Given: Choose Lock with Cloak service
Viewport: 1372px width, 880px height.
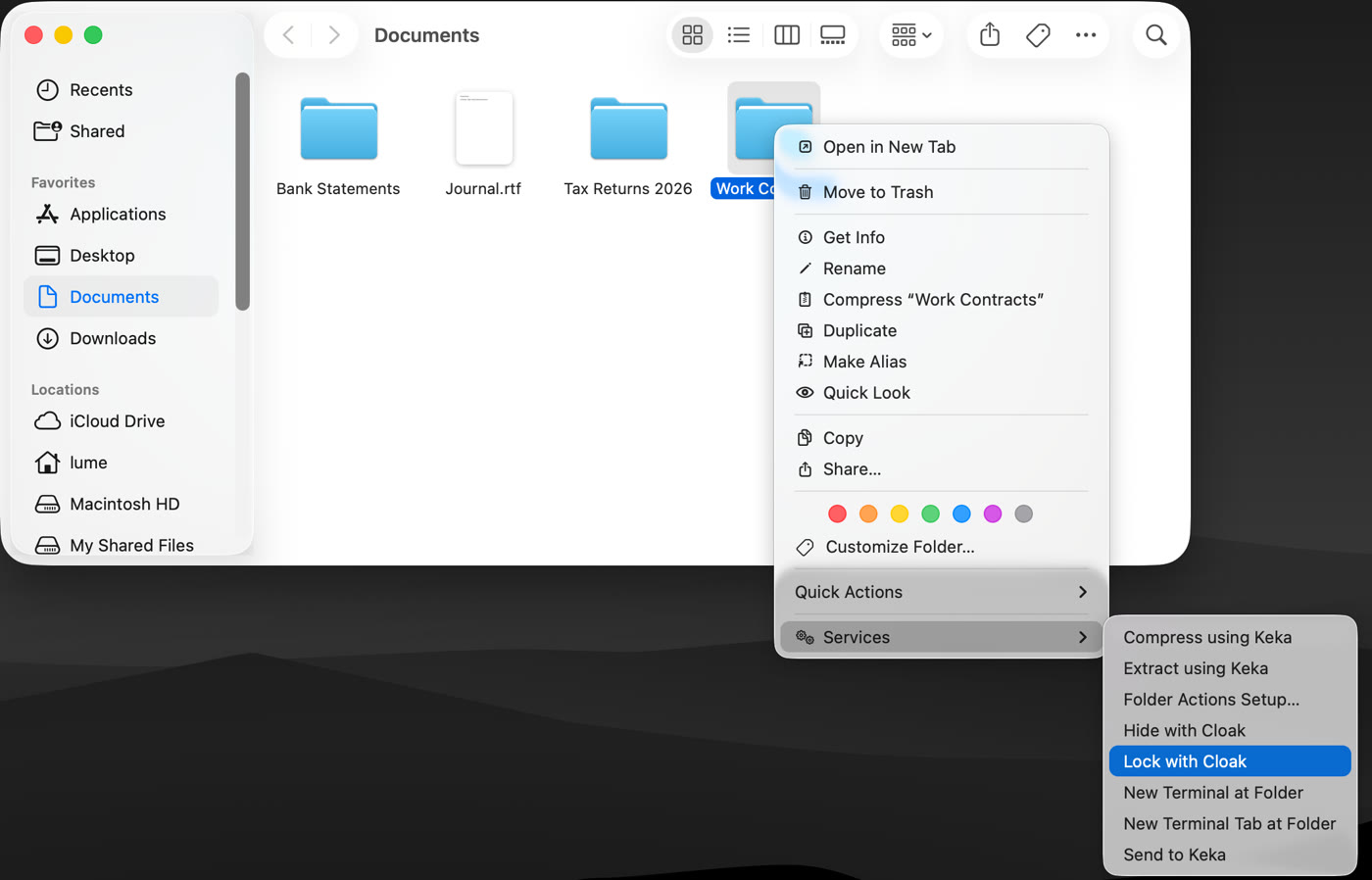Looking at the screenshot, I should pyautogui.click(x=1230, y=761).
